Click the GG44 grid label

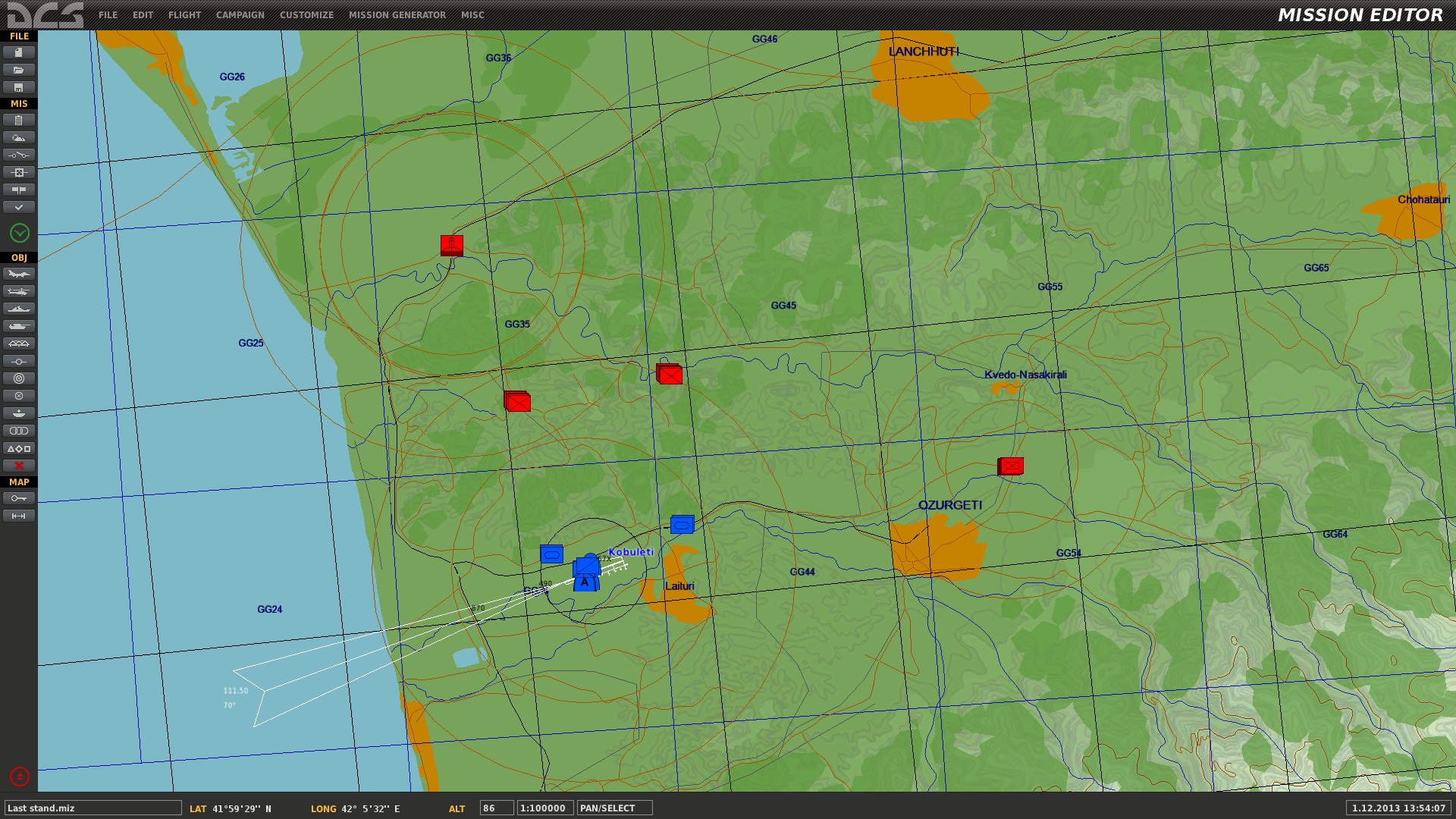pos(802,572)
